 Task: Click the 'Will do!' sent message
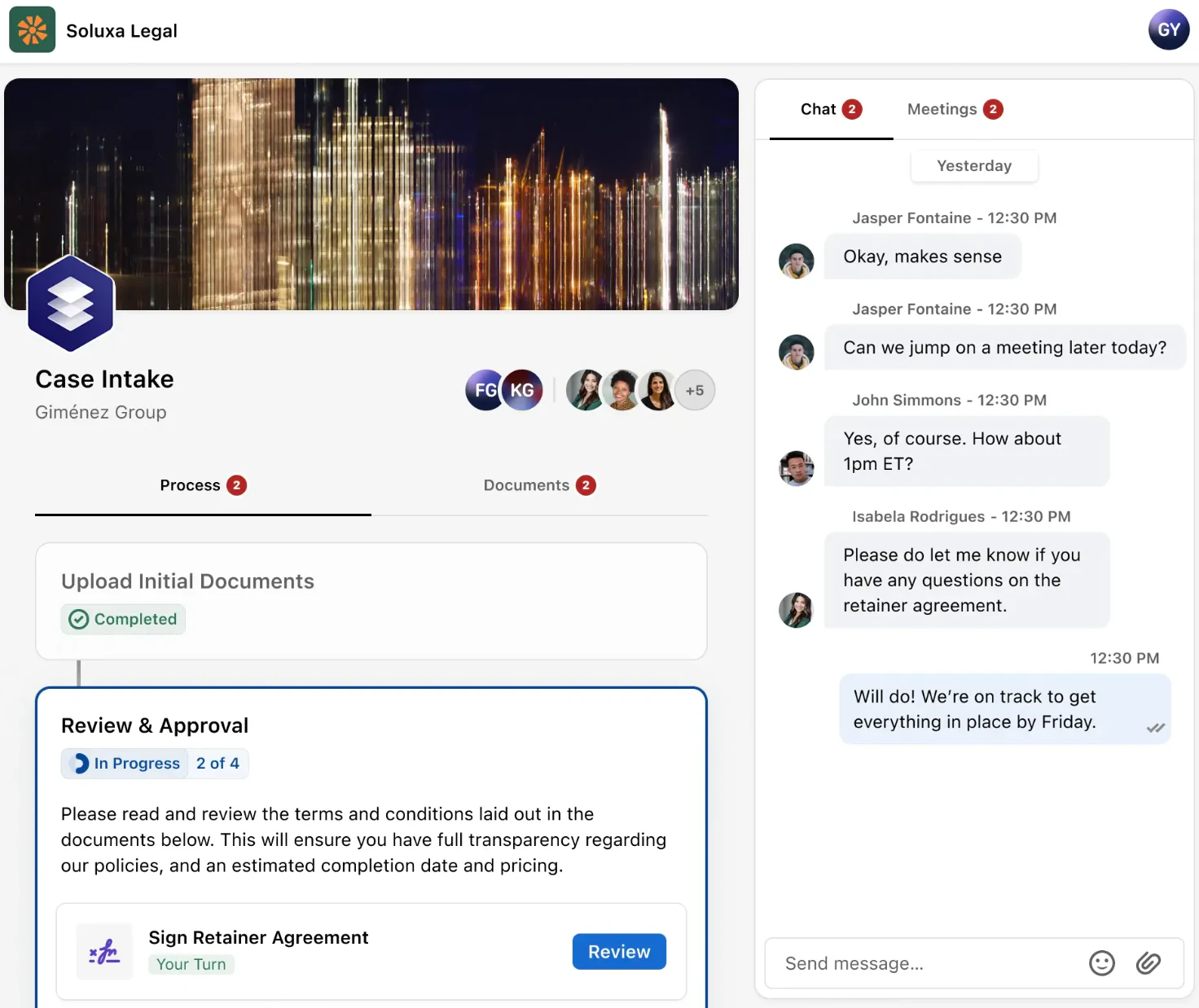pyautogui.click(x=1005, y=709)
